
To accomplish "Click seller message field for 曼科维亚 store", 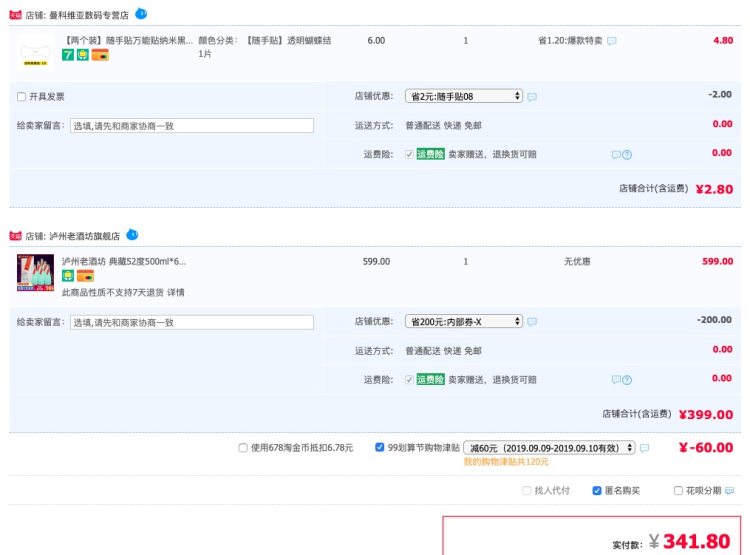I will tap(192, 126).
